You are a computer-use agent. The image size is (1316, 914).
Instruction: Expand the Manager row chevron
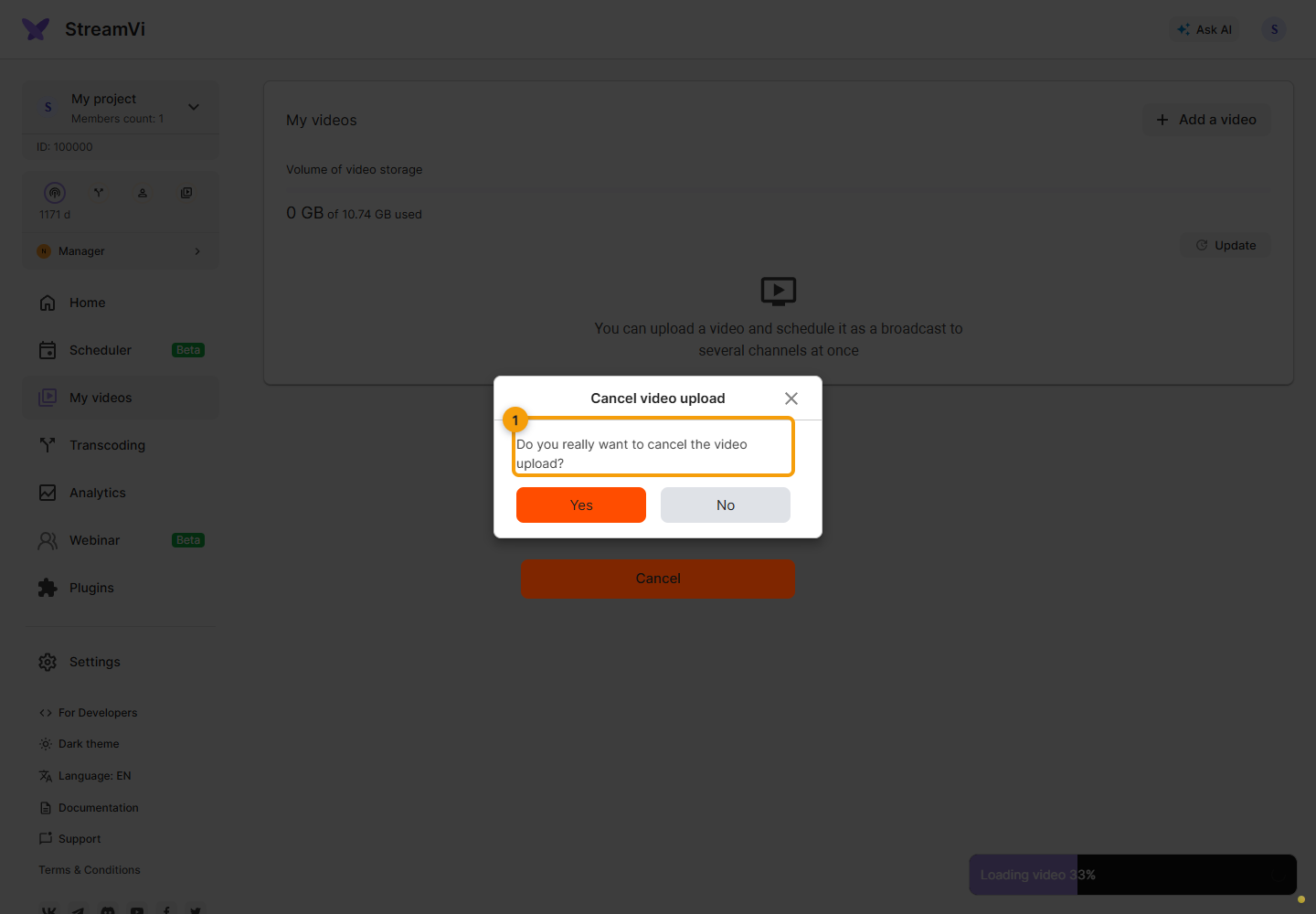[197, 251]
